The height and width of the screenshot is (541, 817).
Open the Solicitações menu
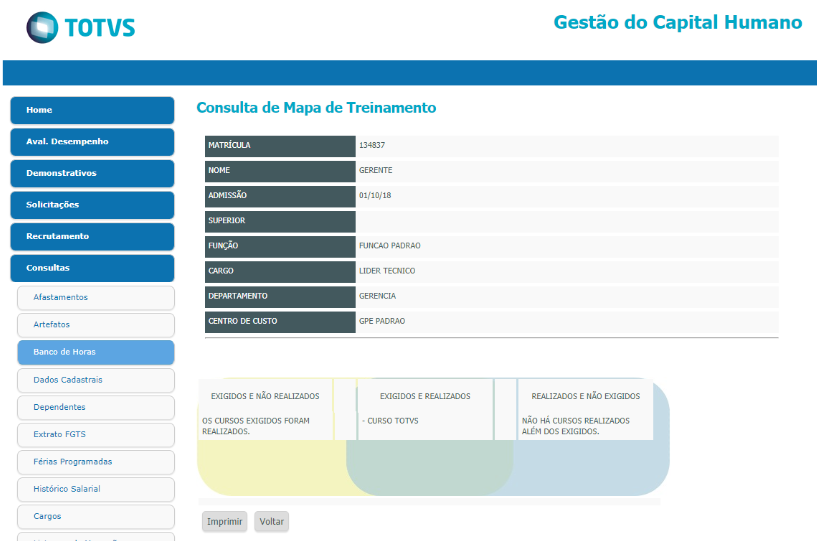(92, 205)
